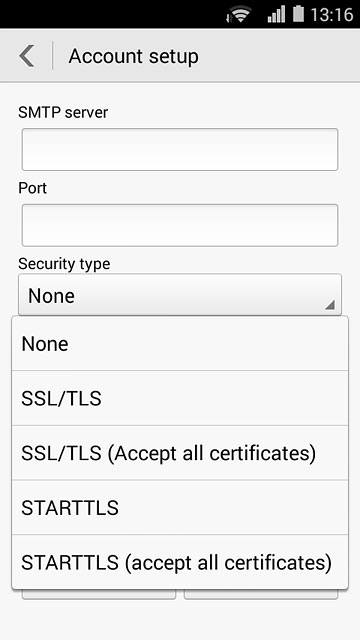
Task: Choose the SSL/TLS option
Action: (x=180, y=398)
